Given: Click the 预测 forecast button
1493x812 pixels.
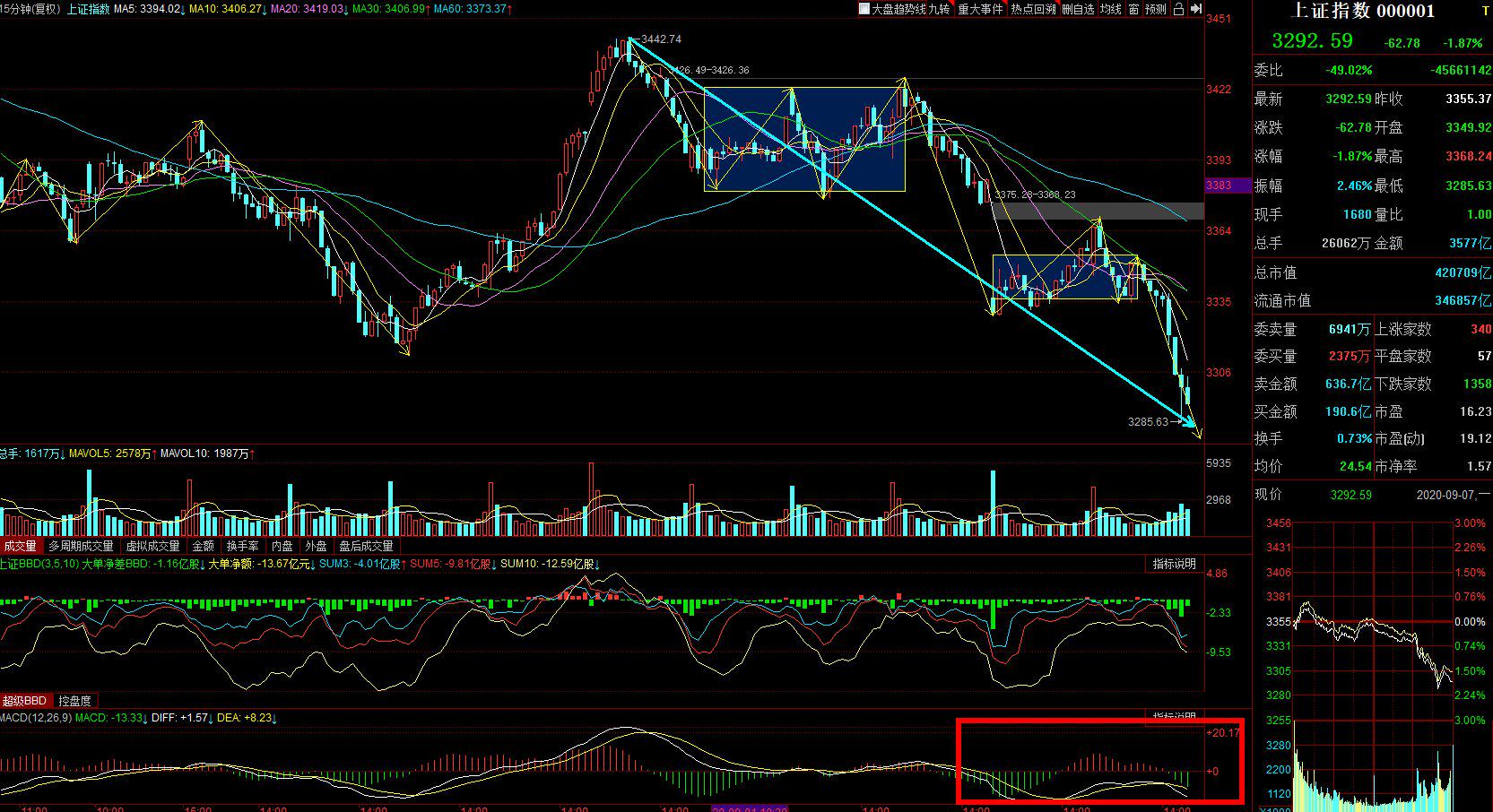Looking at the screenshot, I should (x=1156, y=9).
